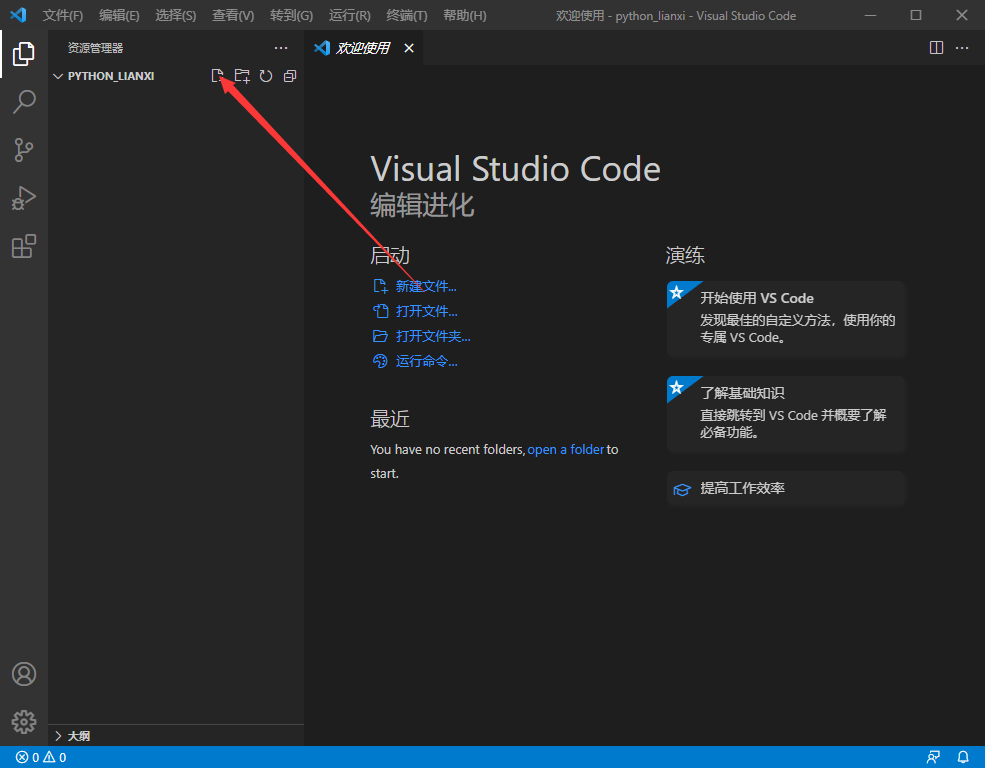Viewport: 985px width, 768px height.
Task: Open the 终端(T) menu
Action: tap(406, 15)
